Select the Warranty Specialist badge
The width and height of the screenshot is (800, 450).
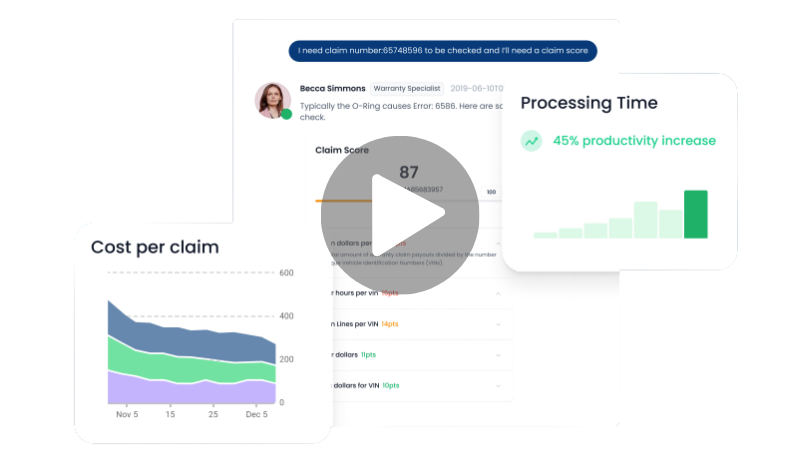(407, 89)
